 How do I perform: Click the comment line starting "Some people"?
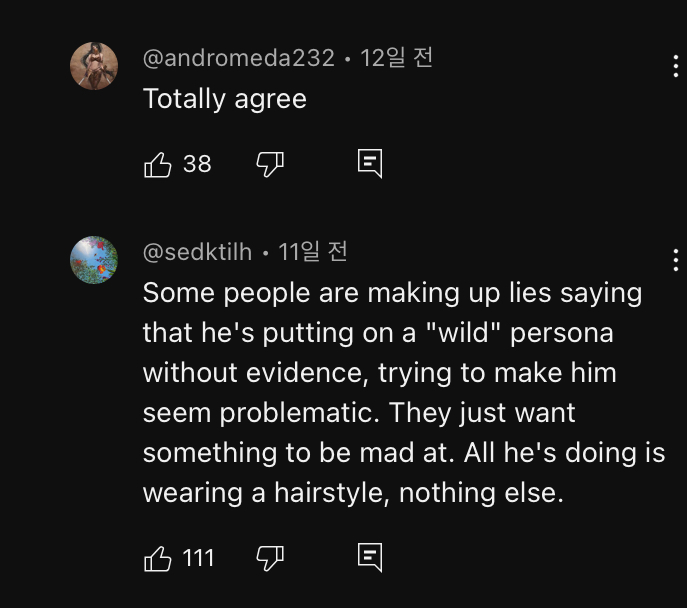coord(392,293)
